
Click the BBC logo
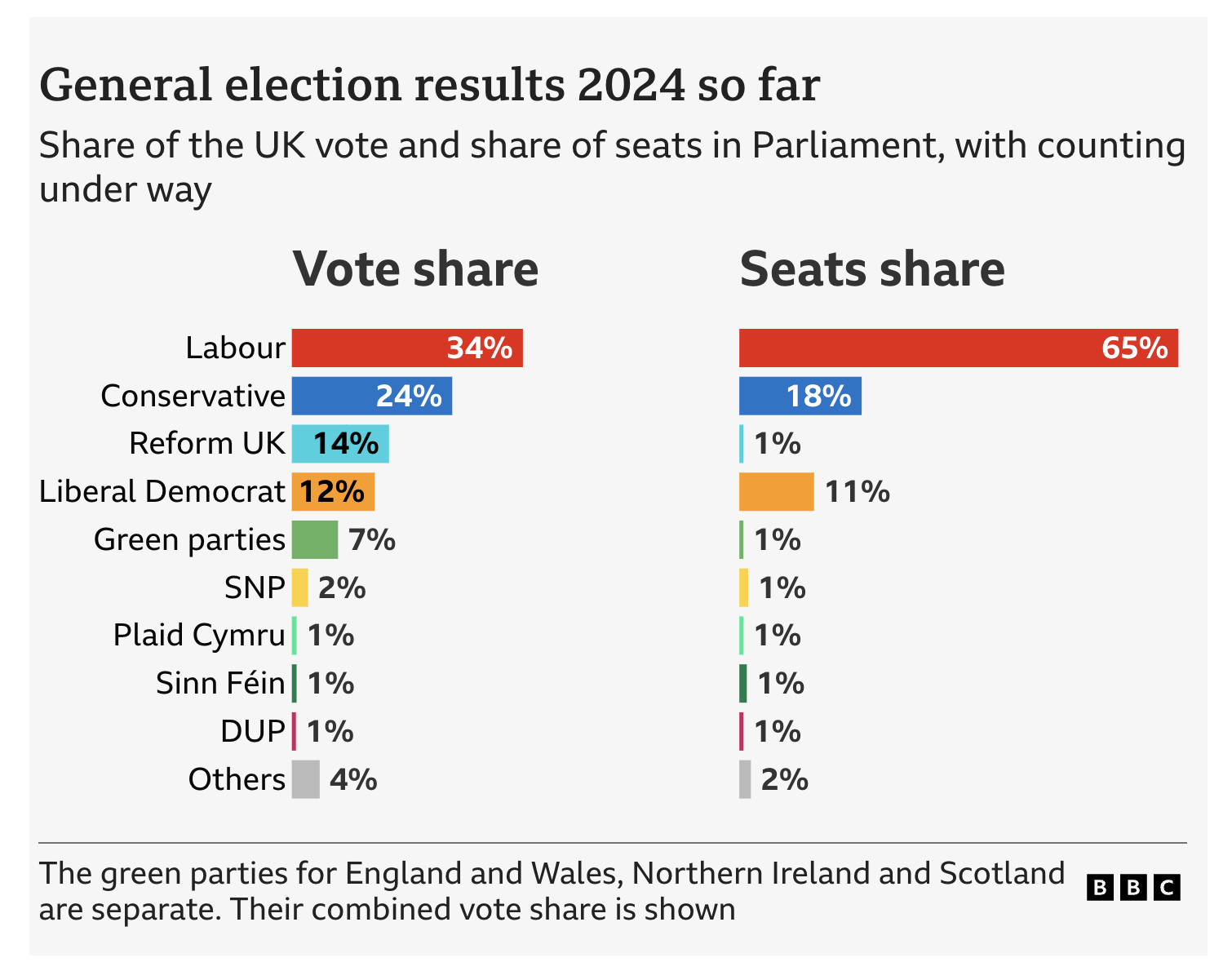click(x=1132, y=887)
